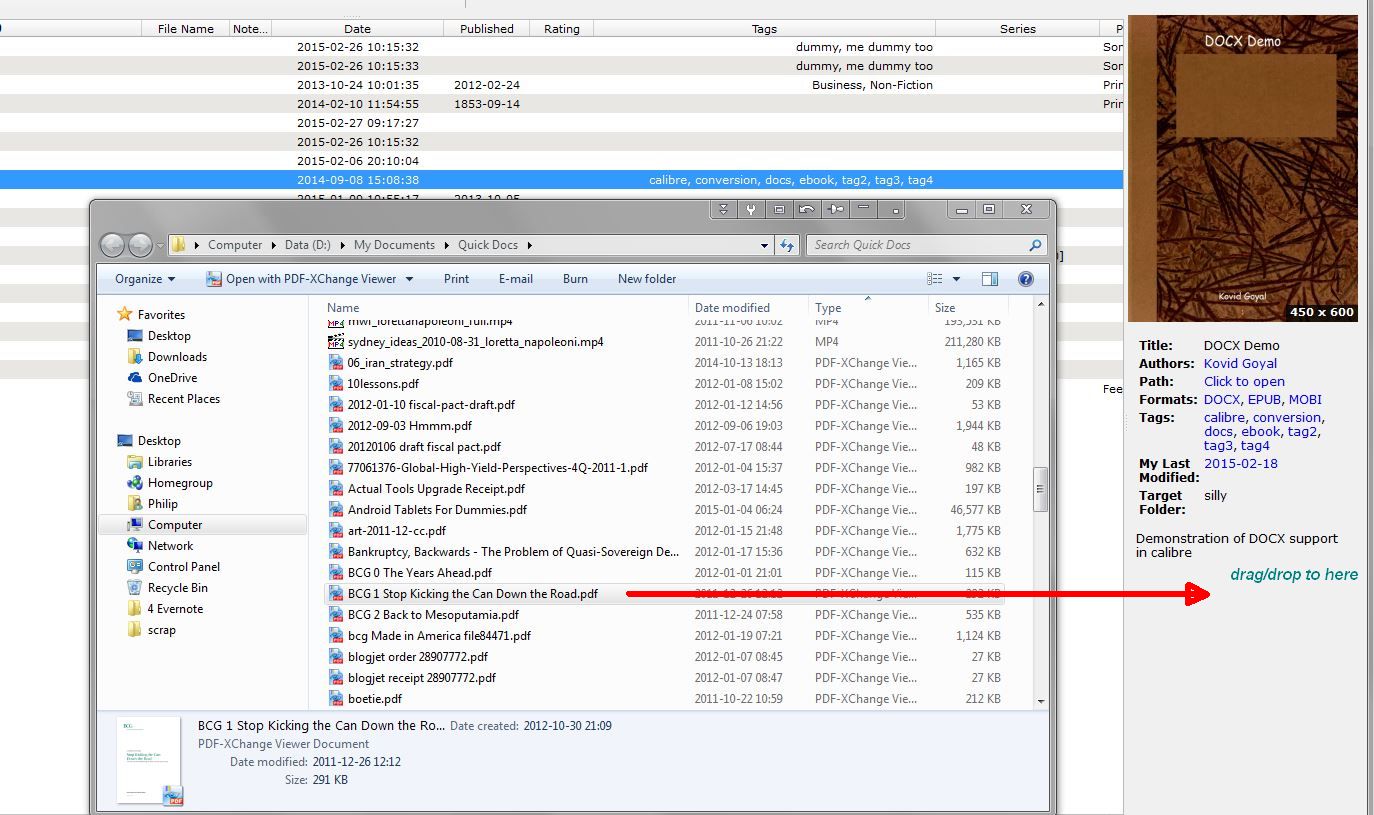Click the Homegroup icon

[135, 483]
